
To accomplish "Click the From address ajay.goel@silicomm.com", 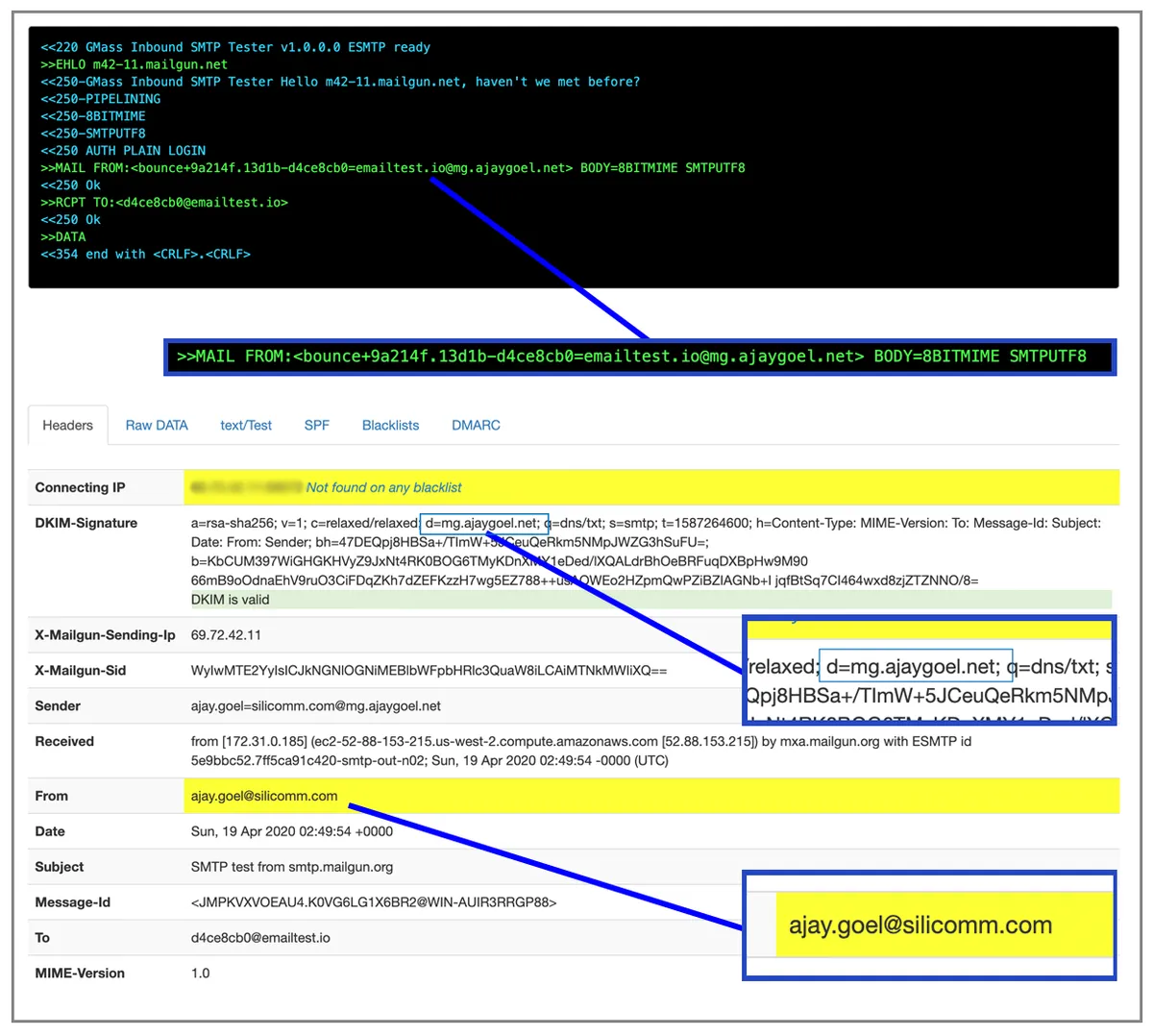I will click(x=264, y=796).
